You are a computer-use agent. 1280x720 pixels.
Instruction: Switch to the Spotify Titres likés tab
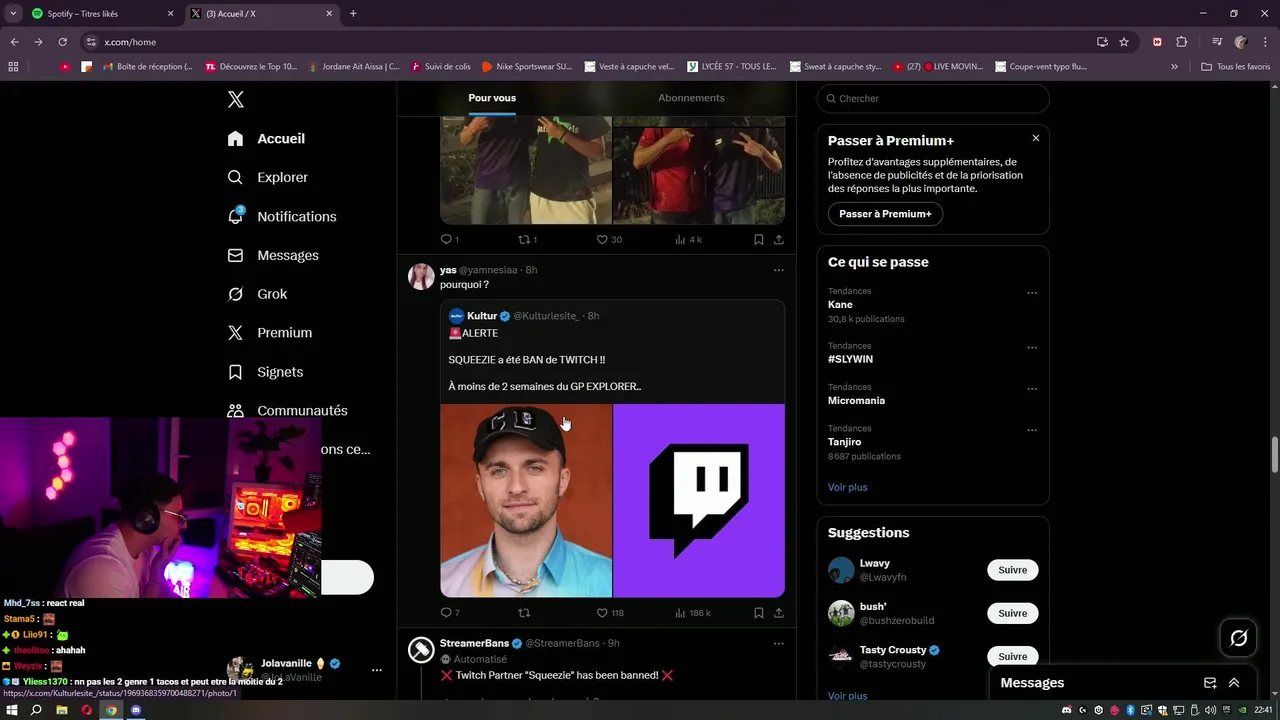pyautogui.click(x=103, y=14)
